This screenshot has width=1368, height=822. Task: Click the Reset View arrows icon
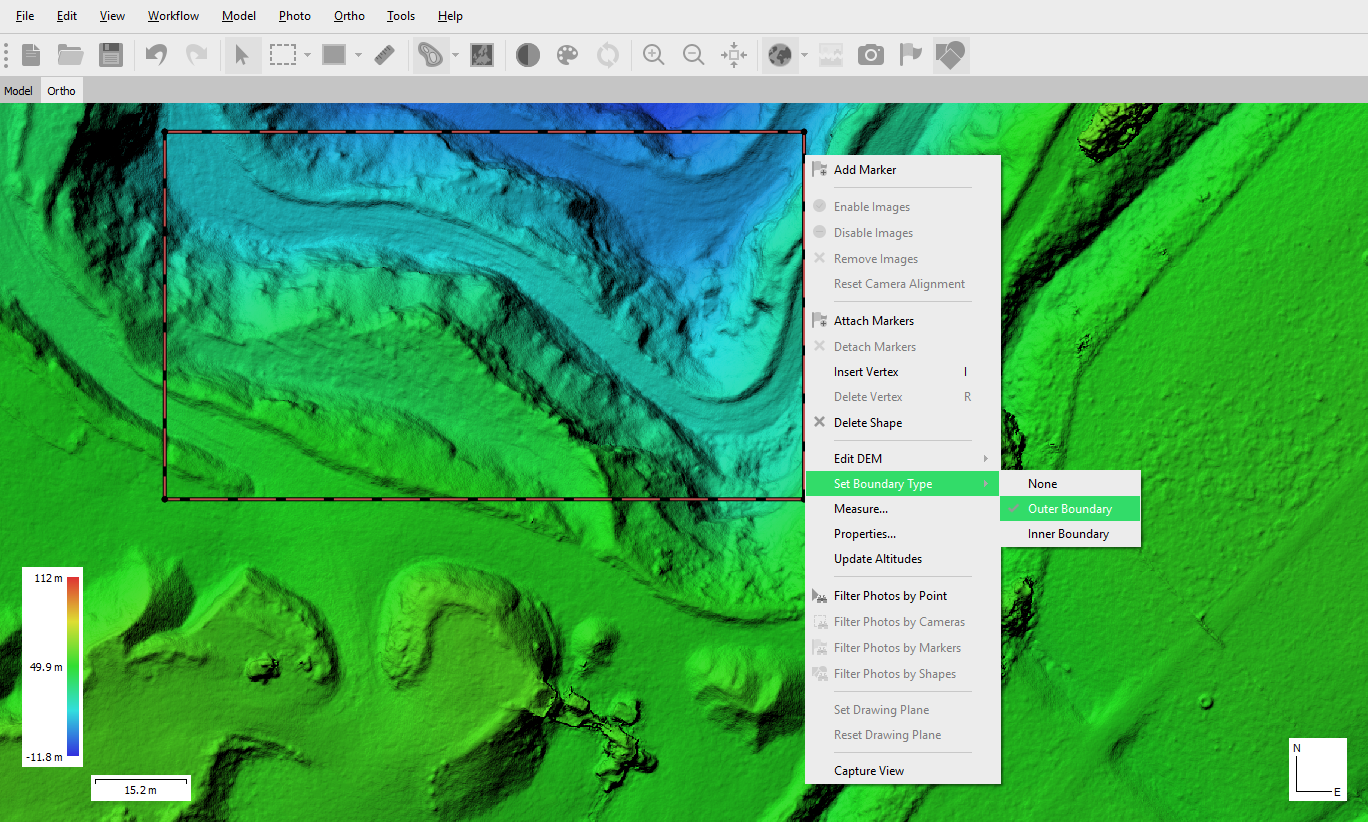pyautogui.click(x=734, y=55)
